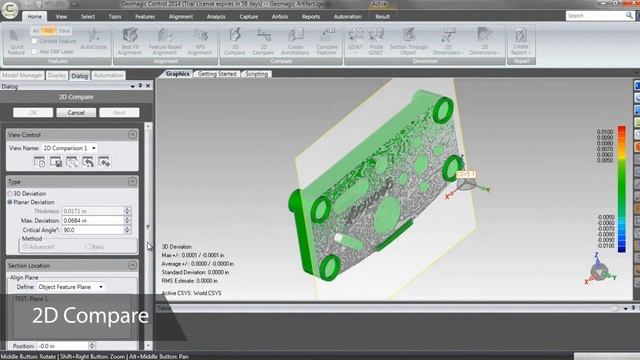Toggle the Contact Feature checkbox
Viewport: 640px width, 360px height.
click(34, 41)
